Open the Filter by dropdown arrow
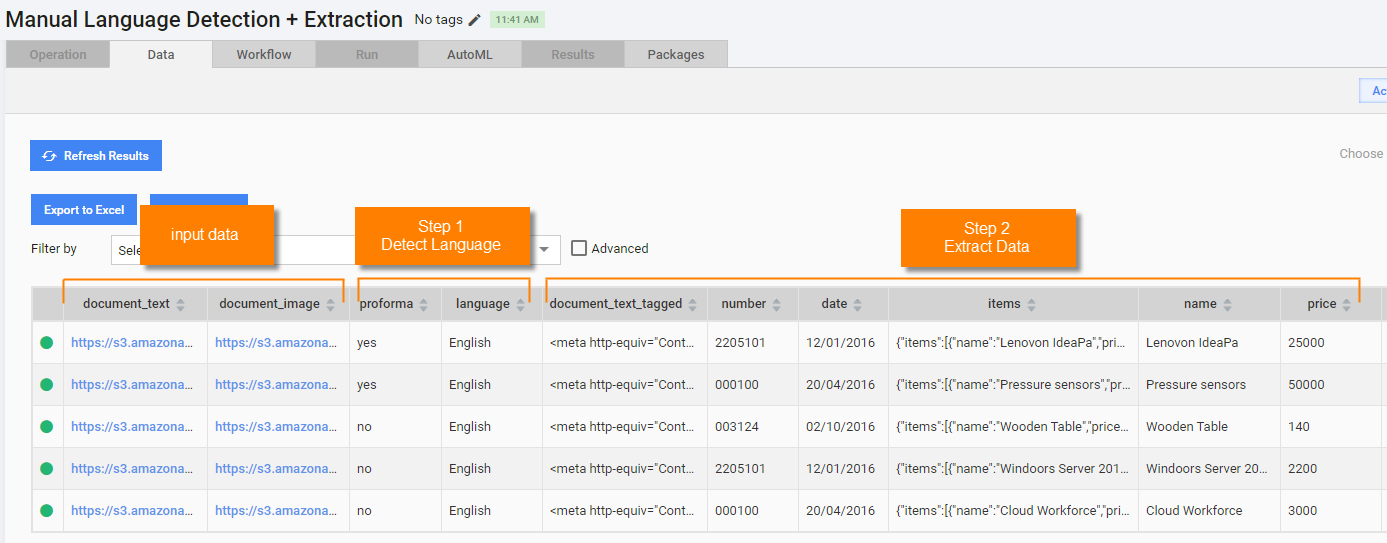This screenshot has height=543, width=1387. click(x=545, y=249)
